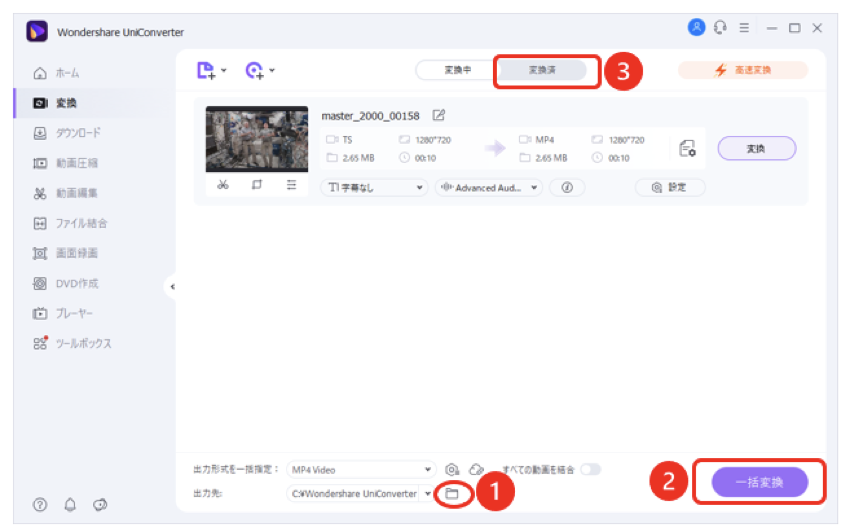This screenshot has height=532, width=850.
Task: Open プレーヤー in the sidebar
Action: click(63, 313)
